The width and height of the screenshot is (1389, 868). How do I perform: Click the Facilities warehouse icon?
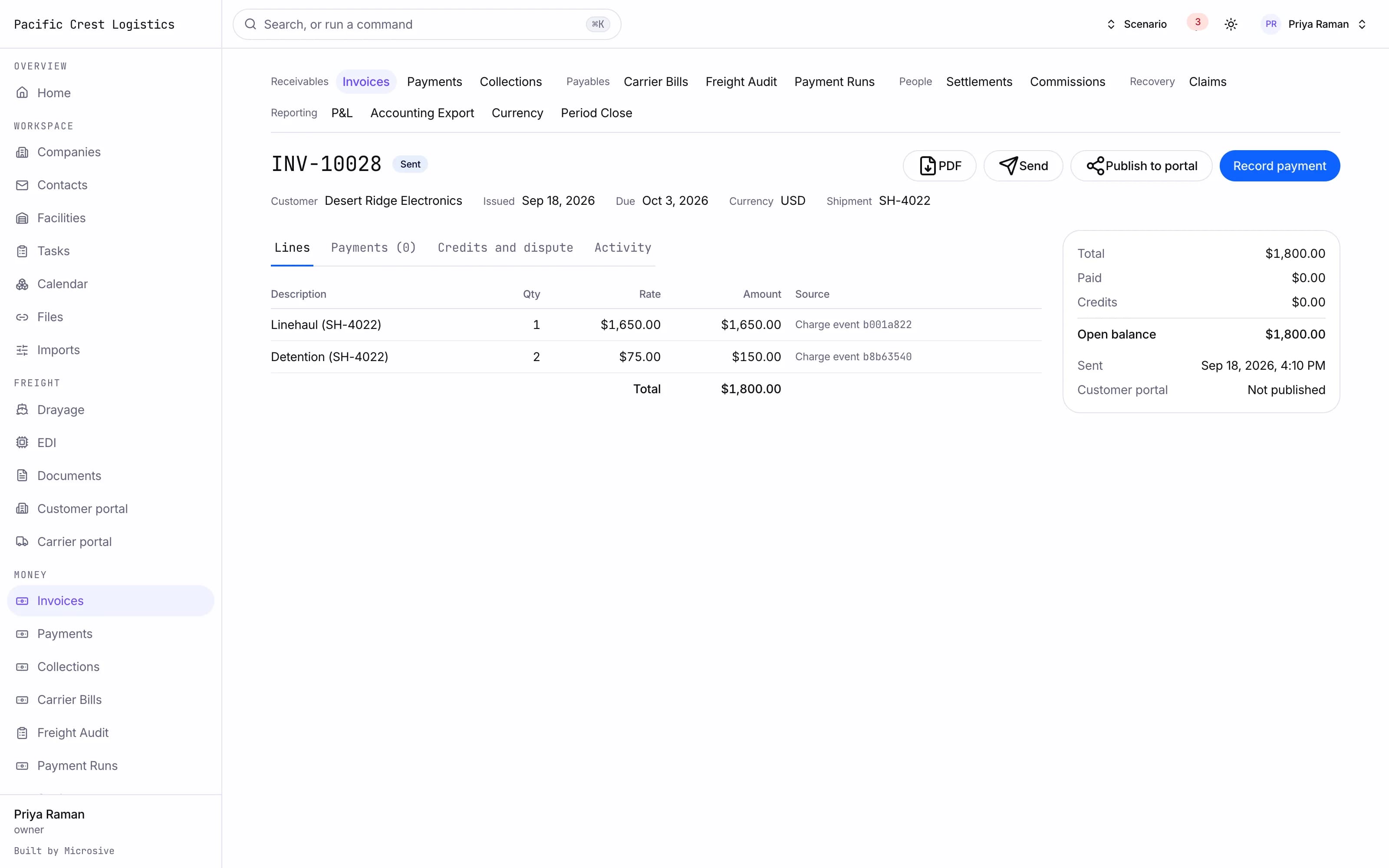tap(22, 218)
